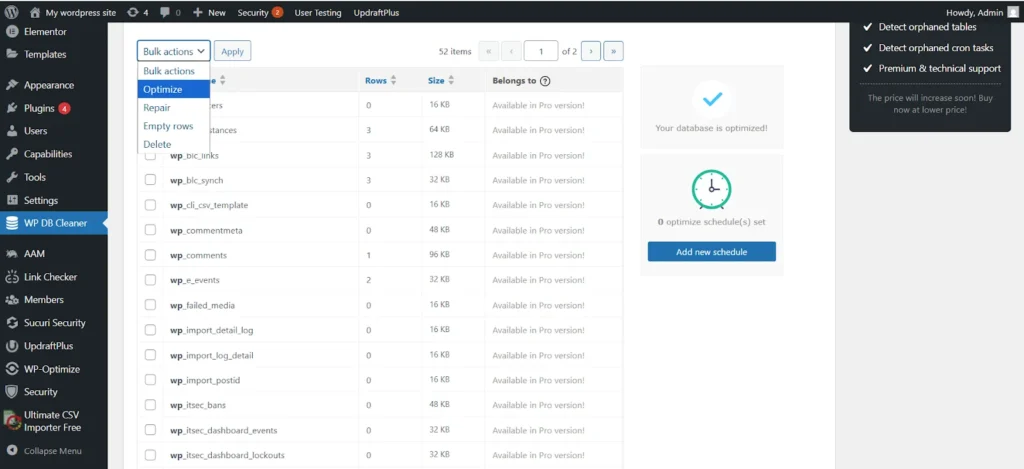Open the home icon for My wordpress site
1024x469 pixels.
coord(35,12)
